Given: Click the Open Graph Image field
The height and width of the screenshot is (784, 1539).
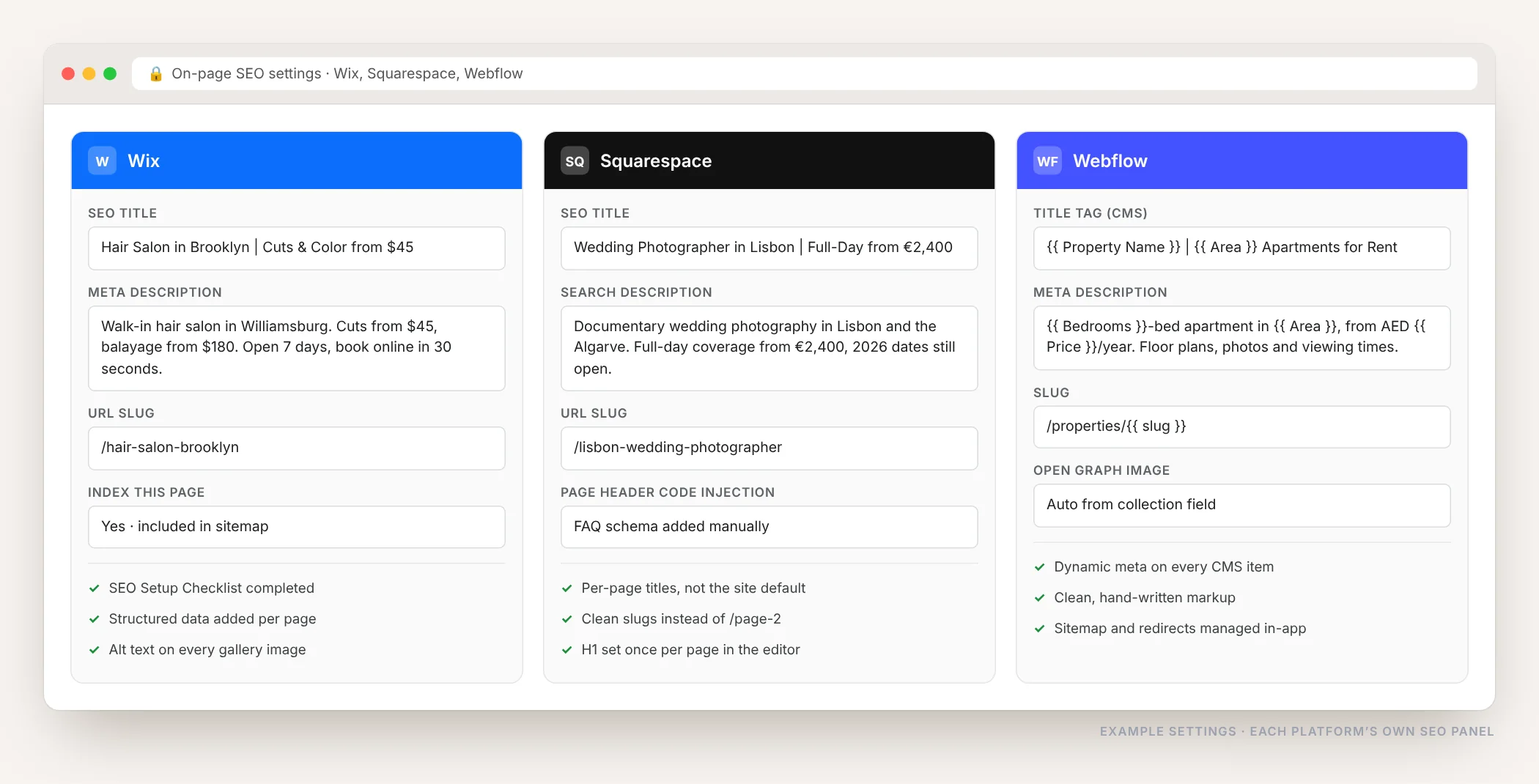Looking at the screenshot, I should (x=1241, y=505).
